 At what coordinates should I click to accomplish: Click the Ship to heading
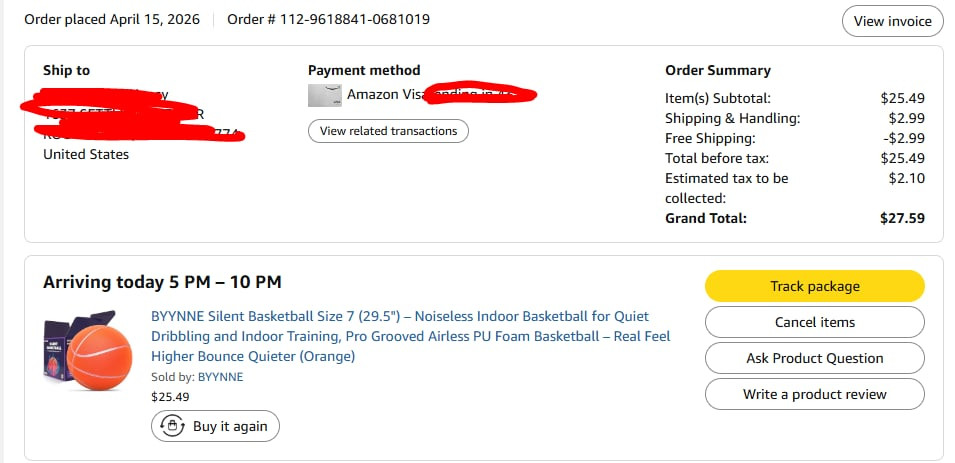(x=66, y=70)
